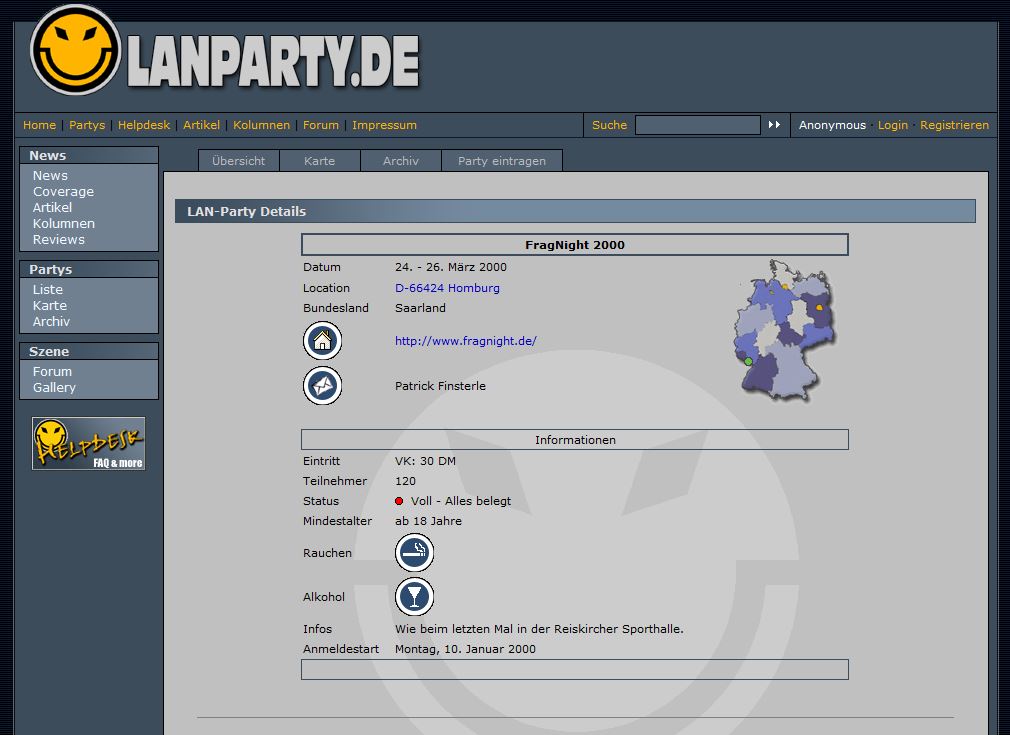Open the D-66424 Homburg location link
The height and width of the screenshot is (735, 1010).
[447, 288]
